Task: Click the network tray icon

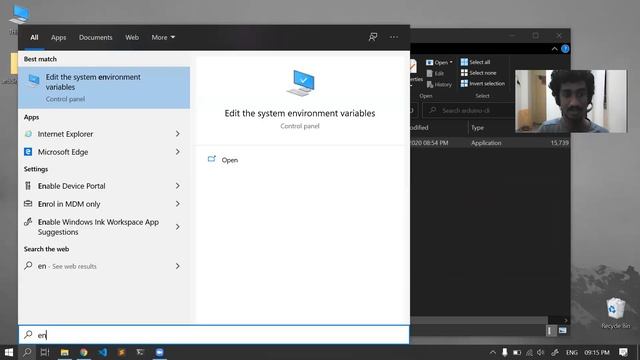Action: pos(529,352)
